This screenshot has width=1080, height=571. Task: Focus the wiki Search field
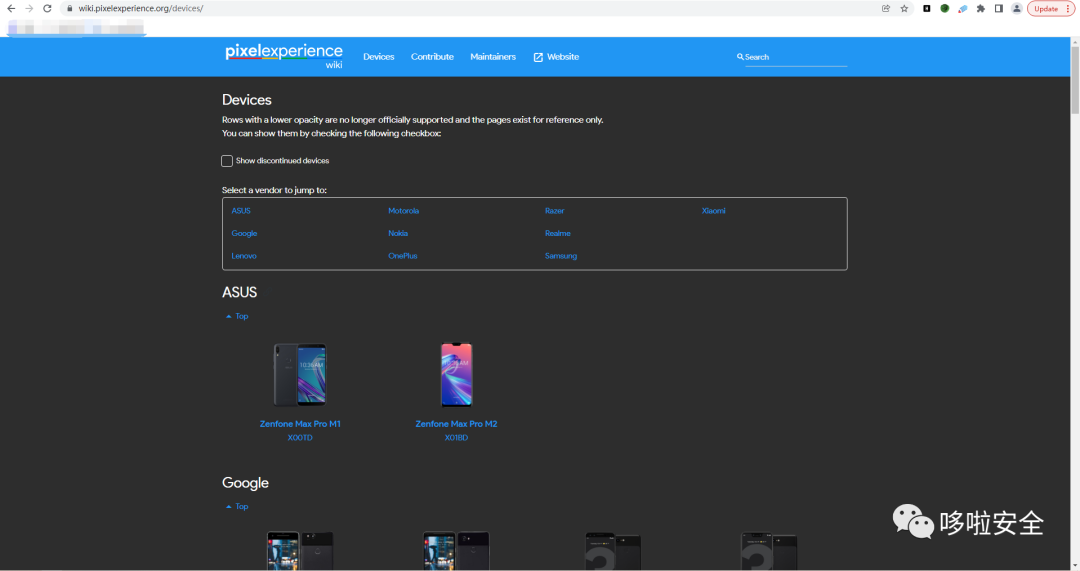pos(796,57)
